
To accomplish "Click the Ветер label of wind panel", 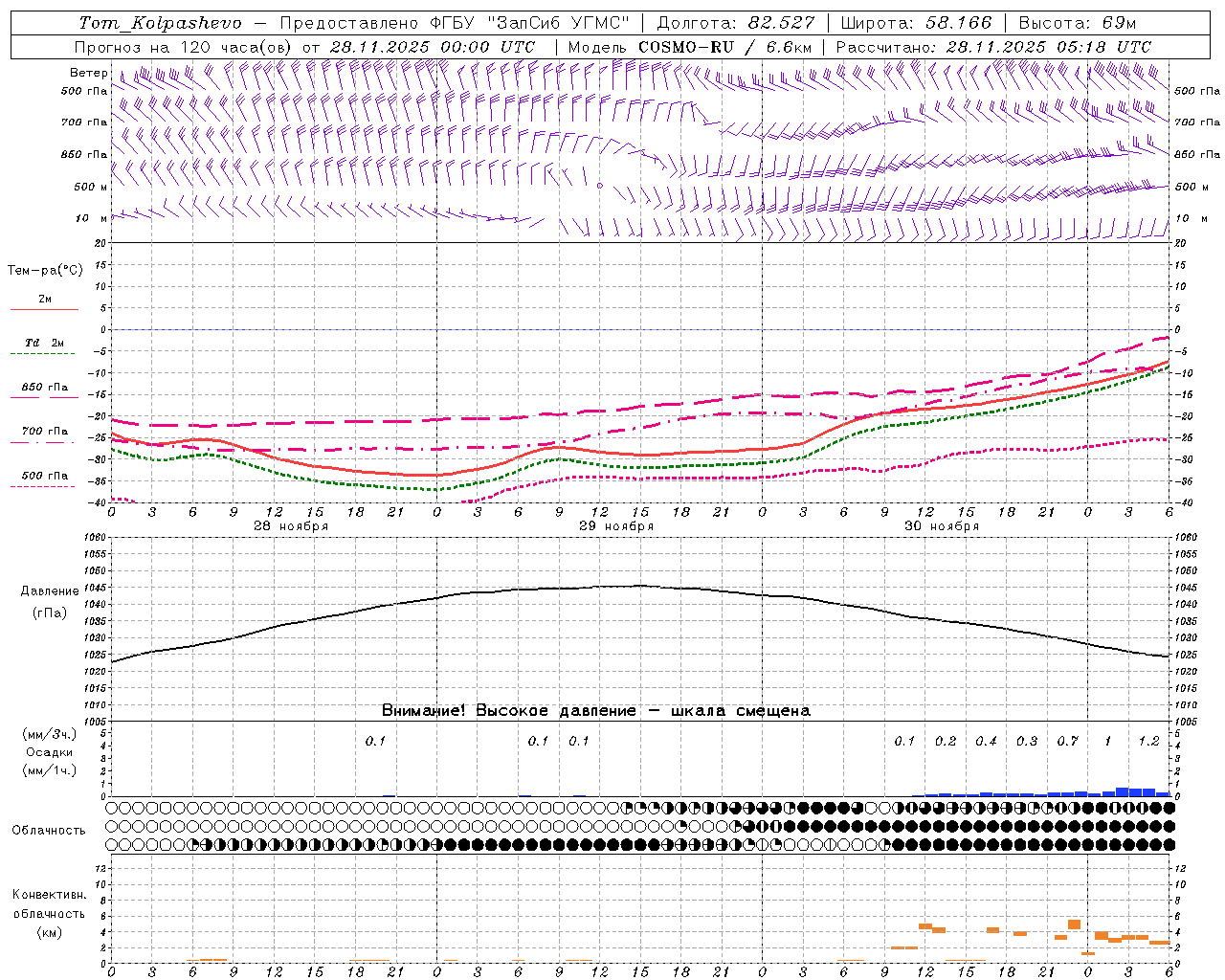I will pos(89,73).
